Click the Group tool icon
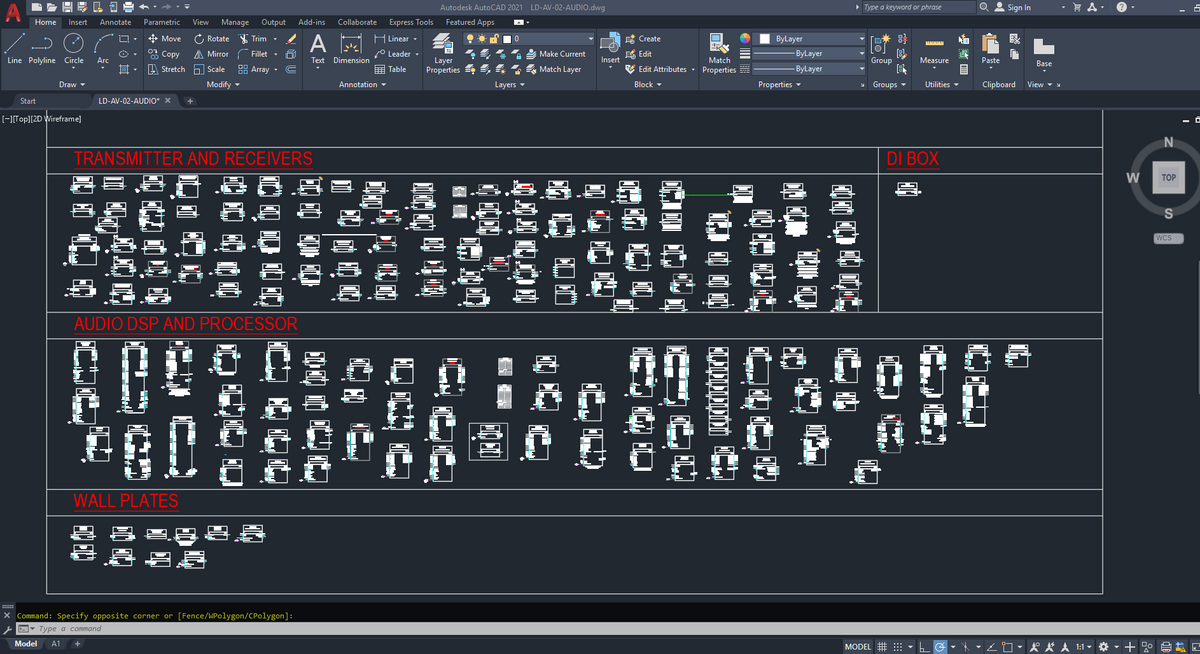Image resolution: width=1200 pixels, height=654 pixels. 881,50
